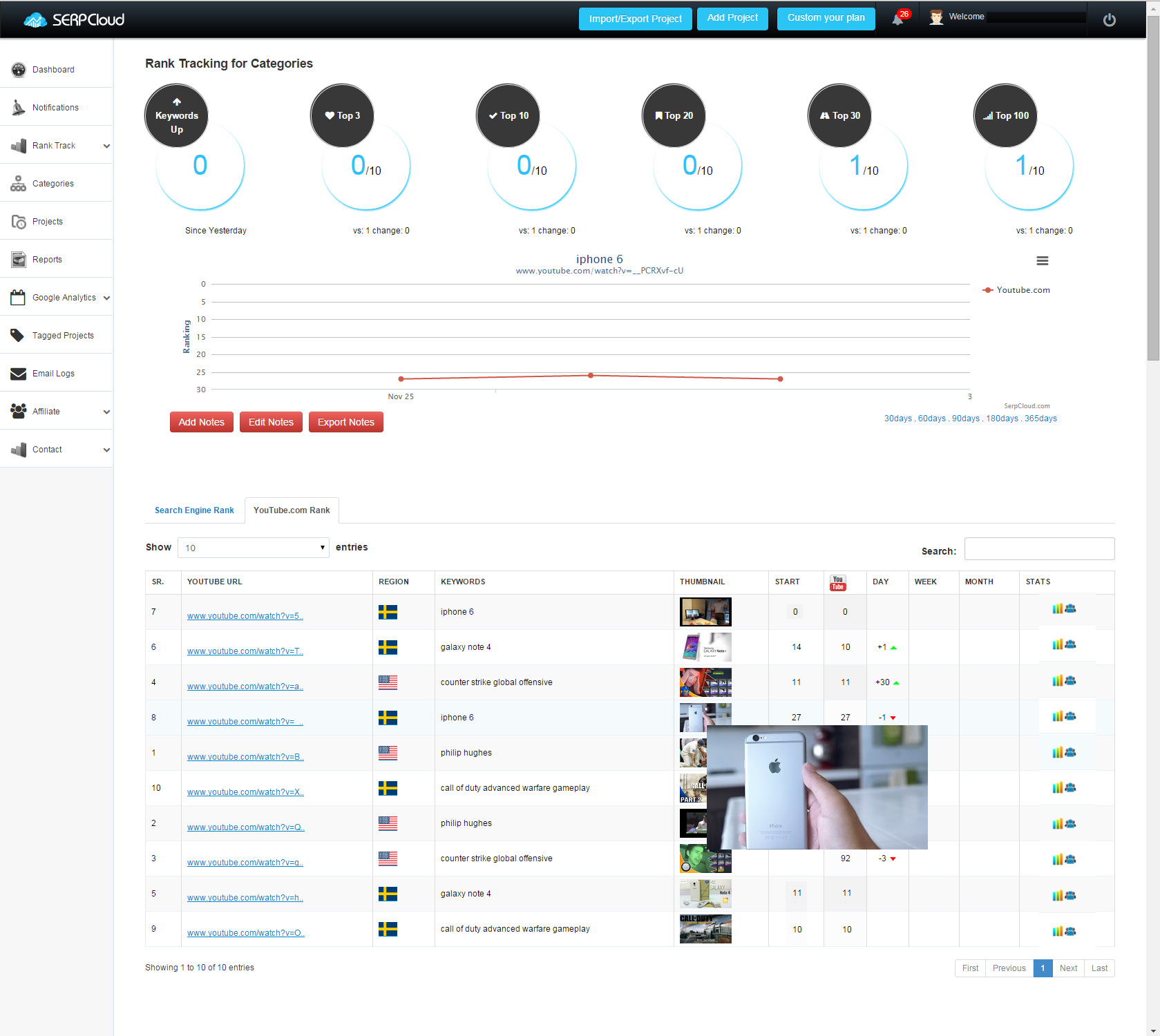Toggle the Youtube.com series in chart legend
Viewport: 1160px width, 1036px height.
(1016, 289)
